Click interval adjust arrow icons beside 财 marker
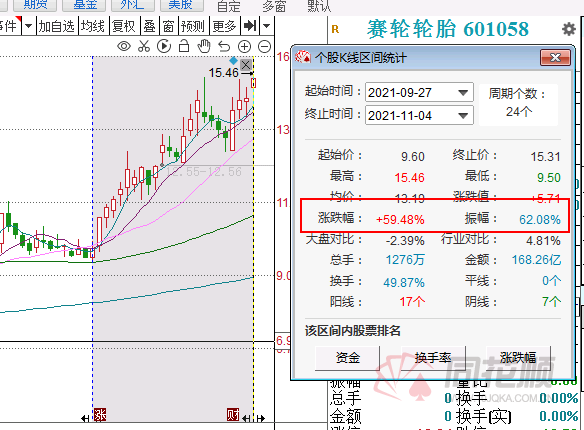The image size is (584, 430). [253, 419]
